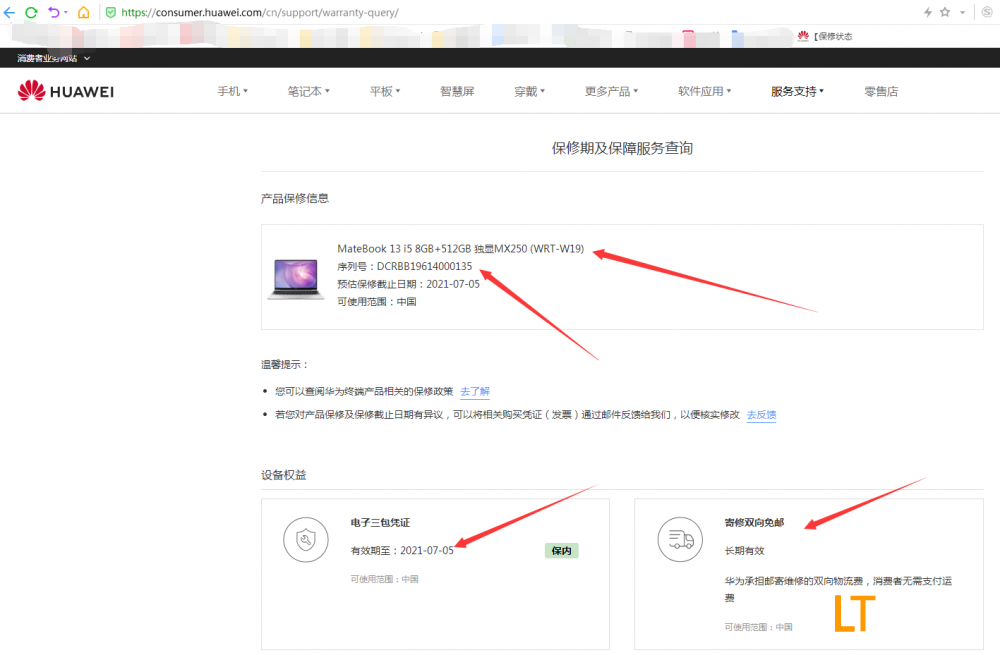Image resolution: width=1000 pixels, height=655 pixels.
Task: Click the serial number DCRBB19614000135
Action: click(x=424, y=266)
